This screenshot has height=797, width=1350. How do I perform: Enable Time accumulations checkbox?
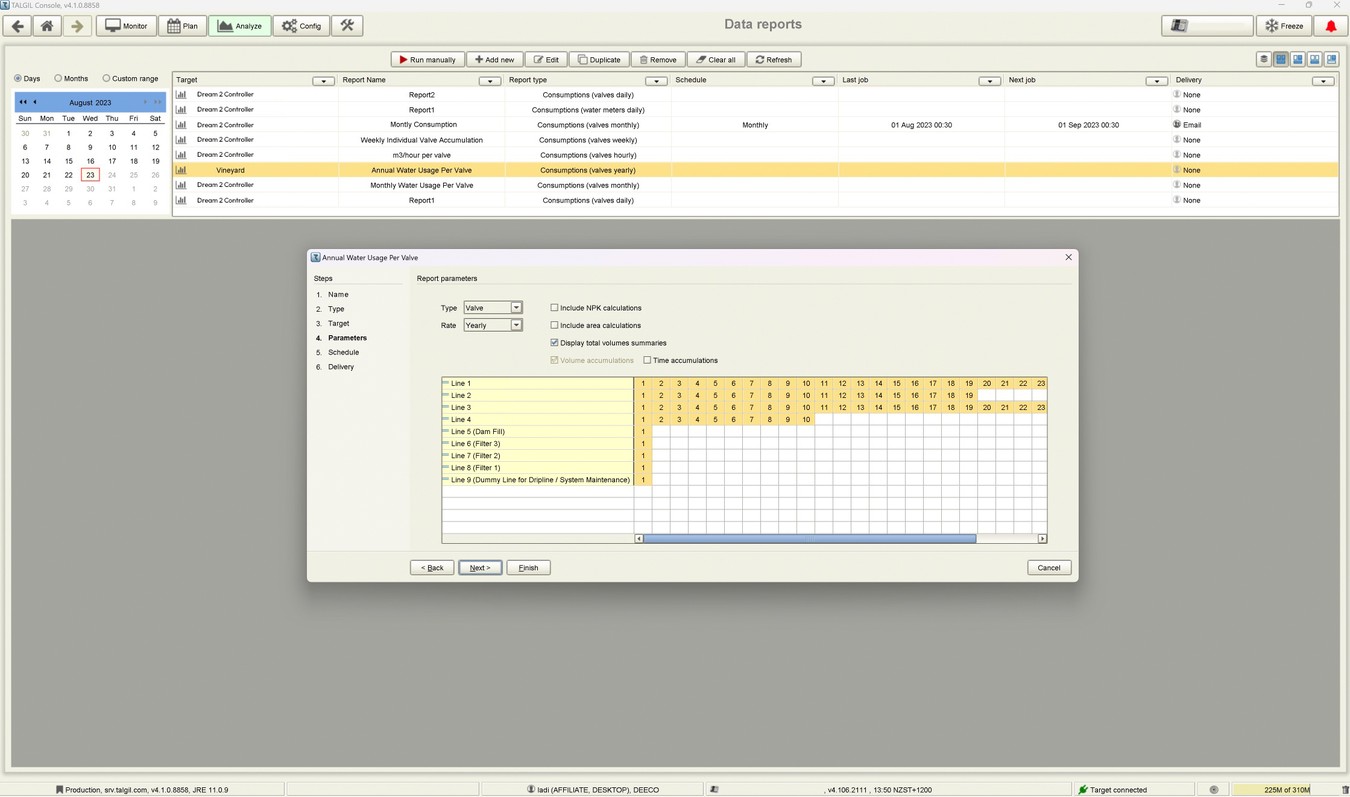click(648, 360)
